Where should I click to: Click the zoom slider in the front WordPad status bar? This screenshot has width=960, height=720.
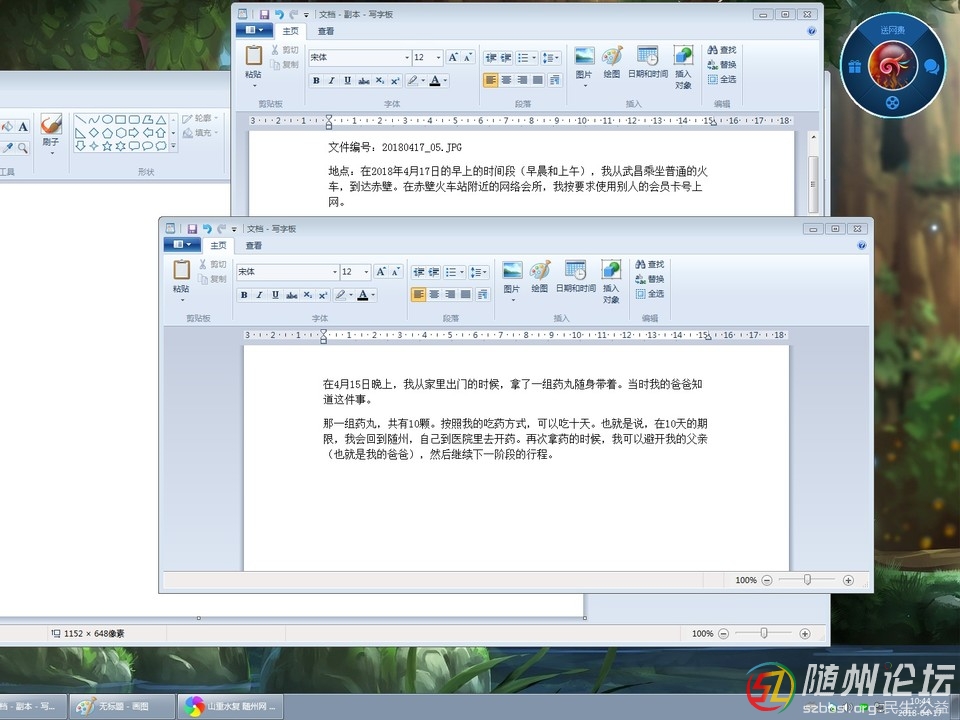[806, 580]
